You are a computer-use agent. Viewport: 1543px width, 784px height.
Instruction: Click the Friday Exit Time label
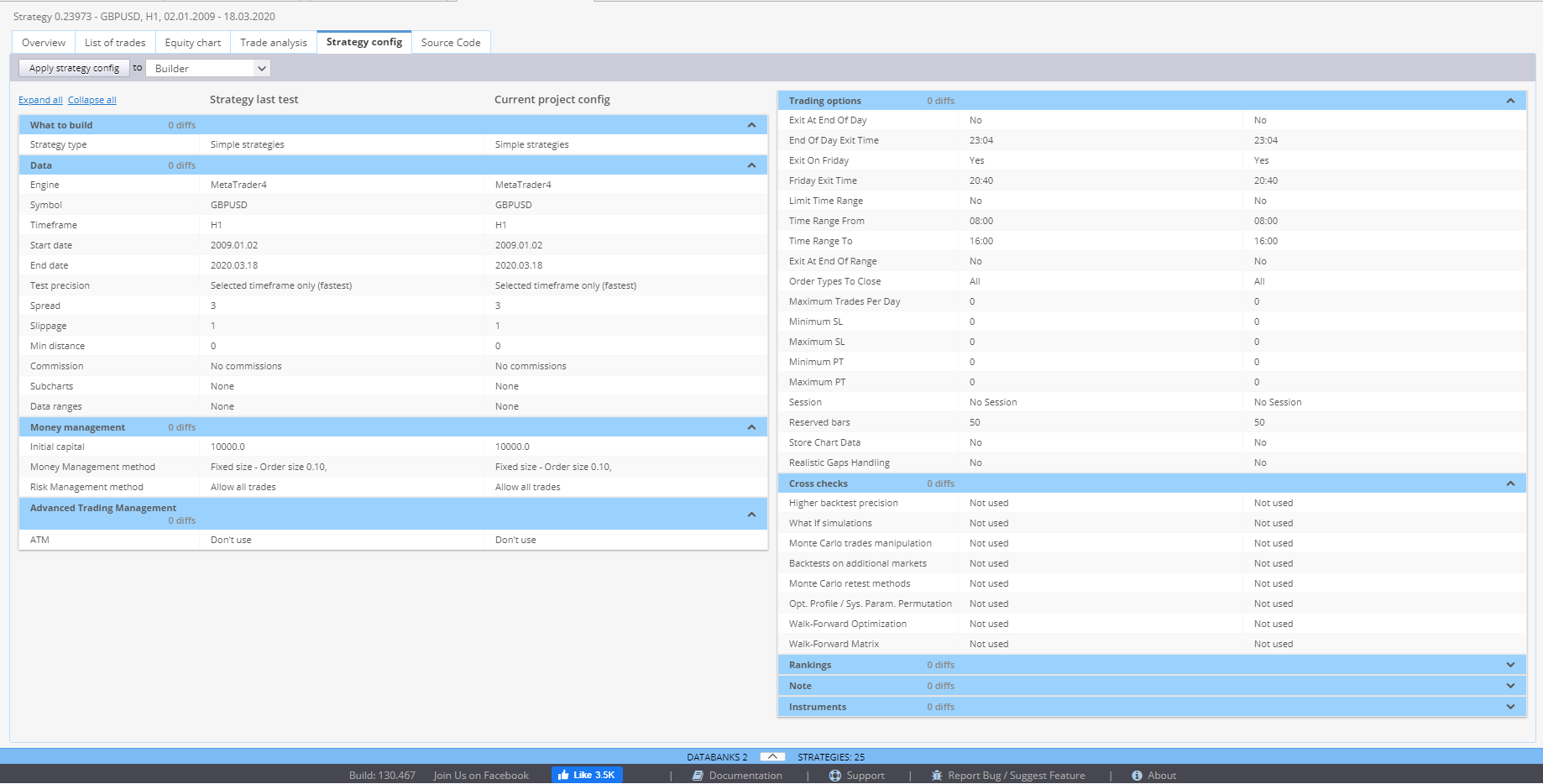point(823,180)
